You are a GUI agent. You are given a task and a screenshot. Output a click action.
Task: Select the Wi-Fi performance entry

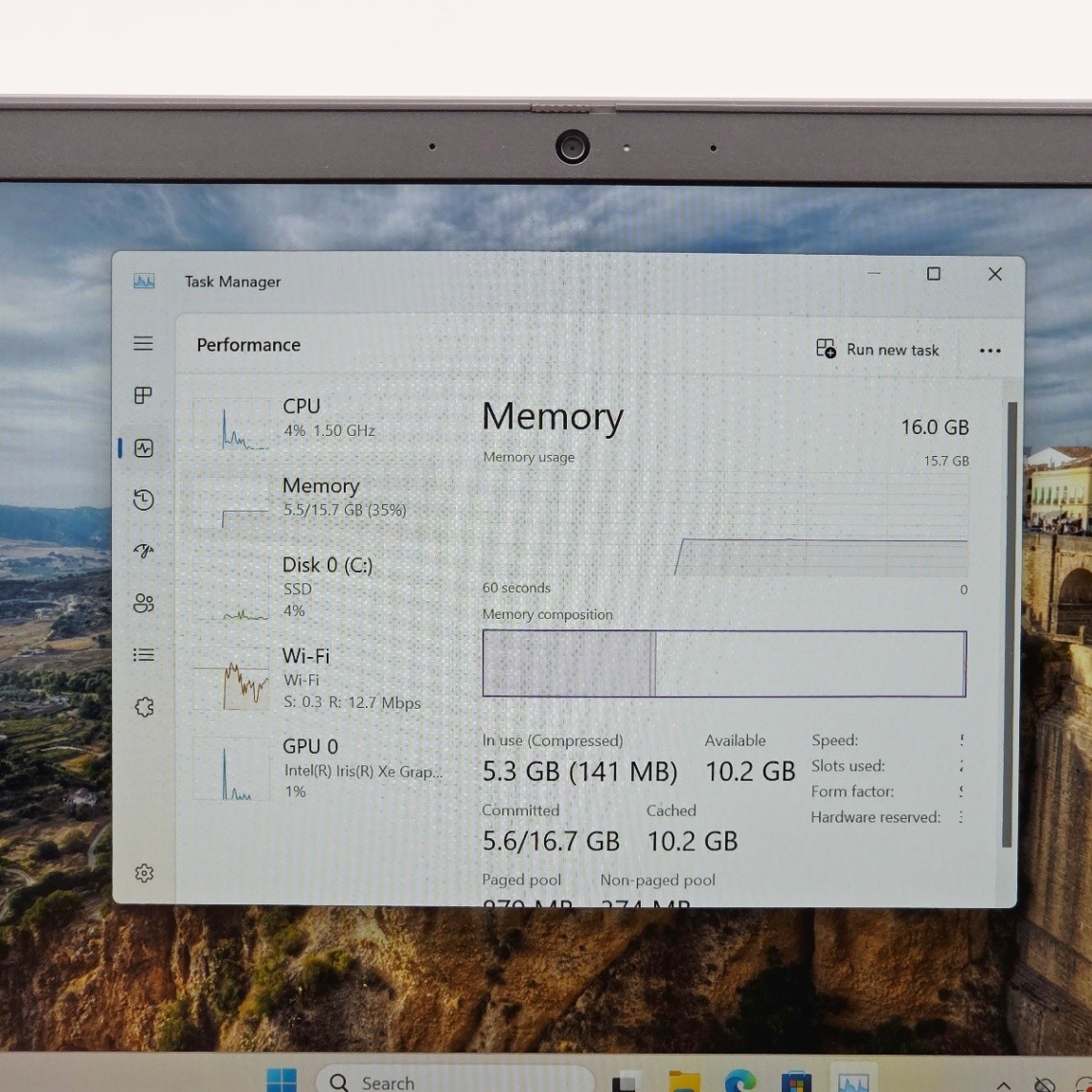(320, 678)
